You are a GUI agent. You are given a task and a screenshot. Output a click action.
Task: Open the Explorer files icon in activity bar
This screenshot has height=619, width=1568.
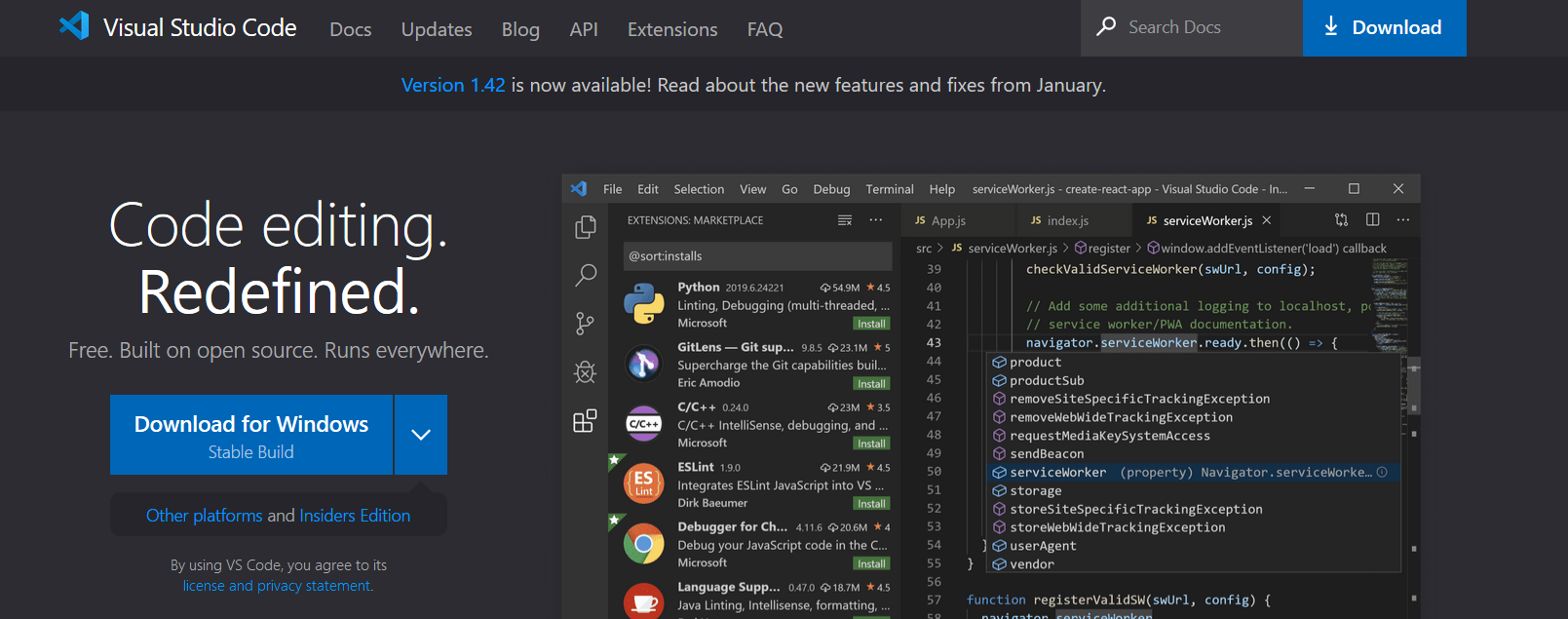[585, 227]
